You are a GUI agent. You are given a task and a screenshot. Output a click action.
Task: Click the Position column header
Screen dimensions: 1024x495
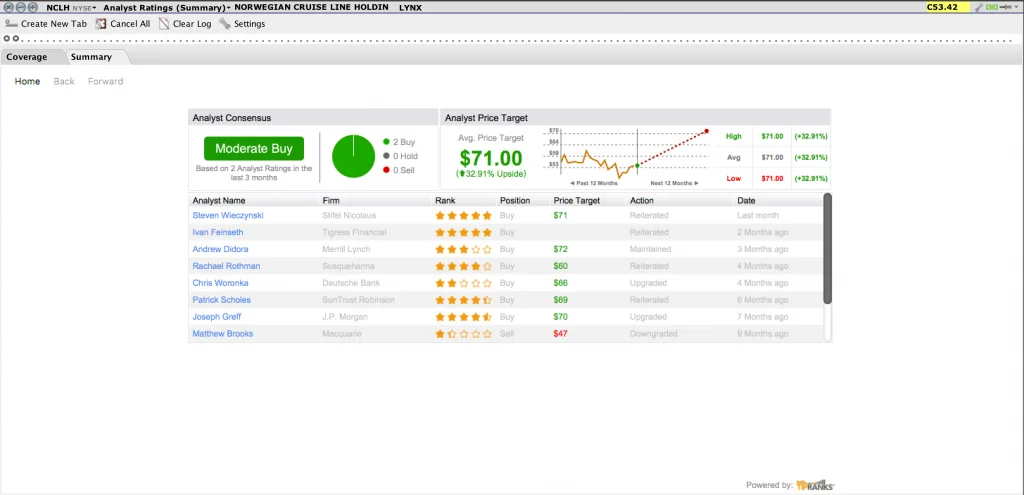pyautogui.click(x=515, y=200)
